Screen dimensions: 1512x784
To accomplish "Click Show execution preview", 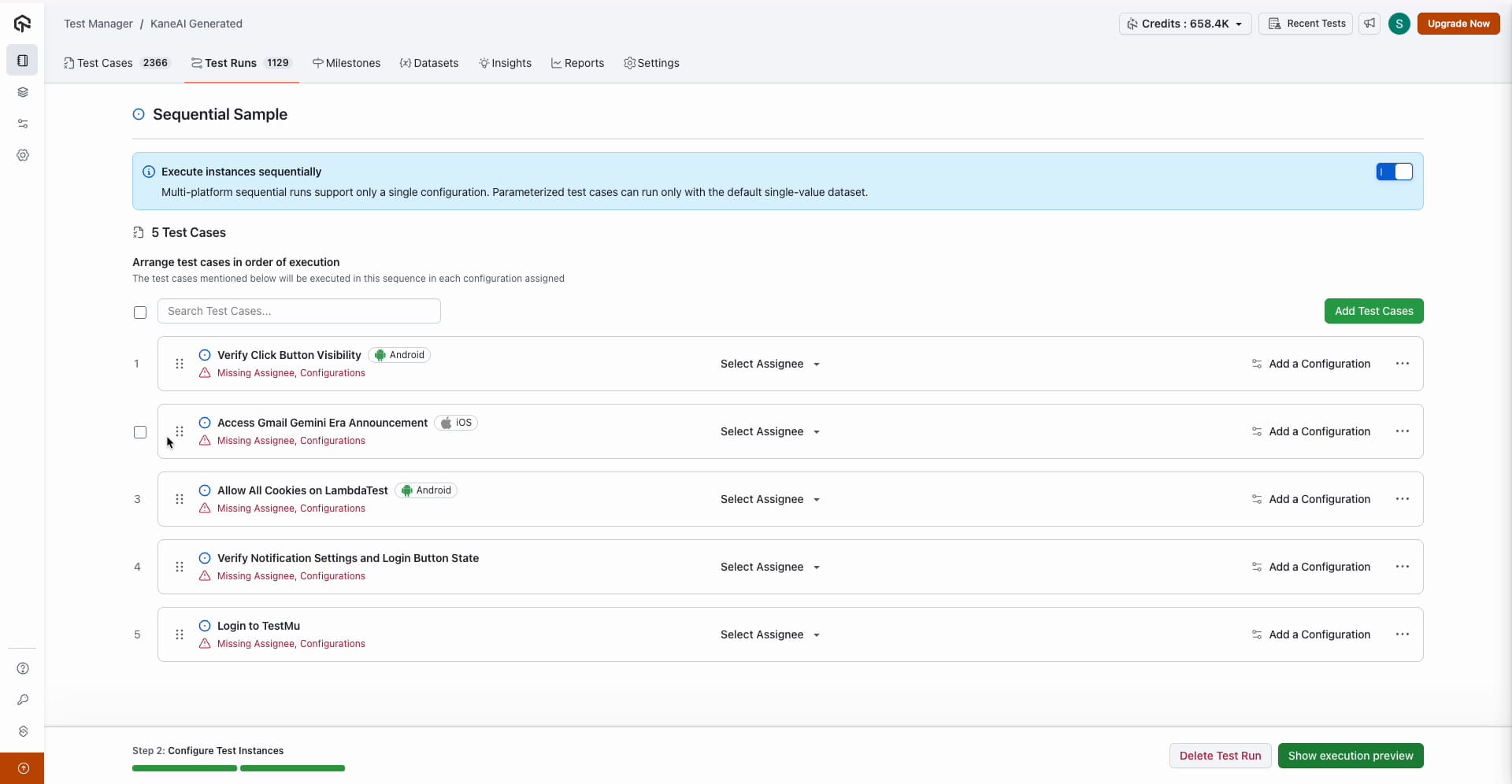I will tap(1351, 756).
